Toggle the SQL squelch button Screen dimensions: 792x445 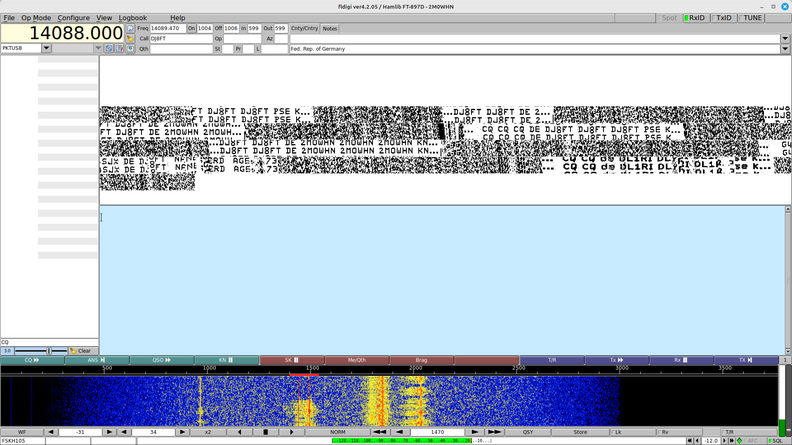[x=776, y=440]
